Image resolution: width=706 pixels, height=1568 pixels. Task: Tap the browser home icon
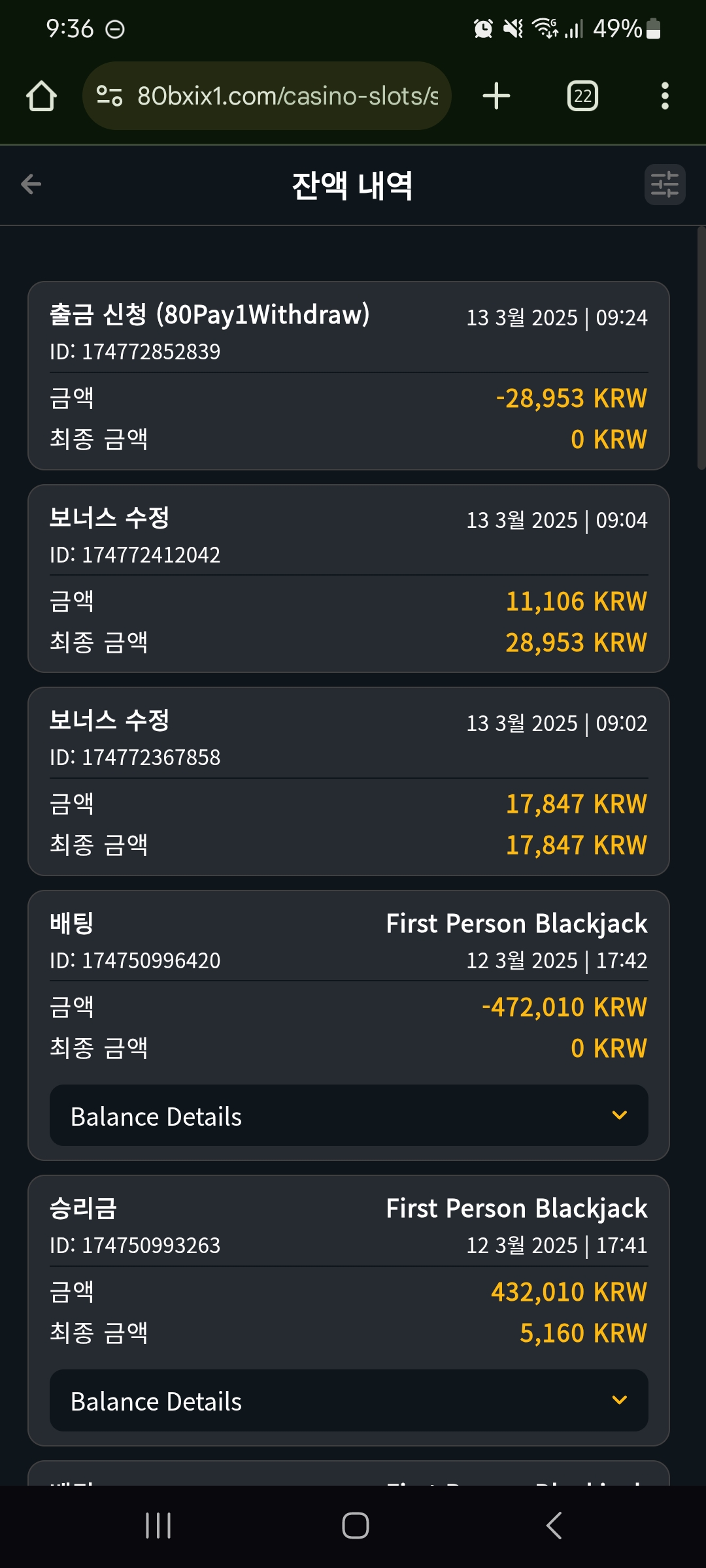[41, 96]
